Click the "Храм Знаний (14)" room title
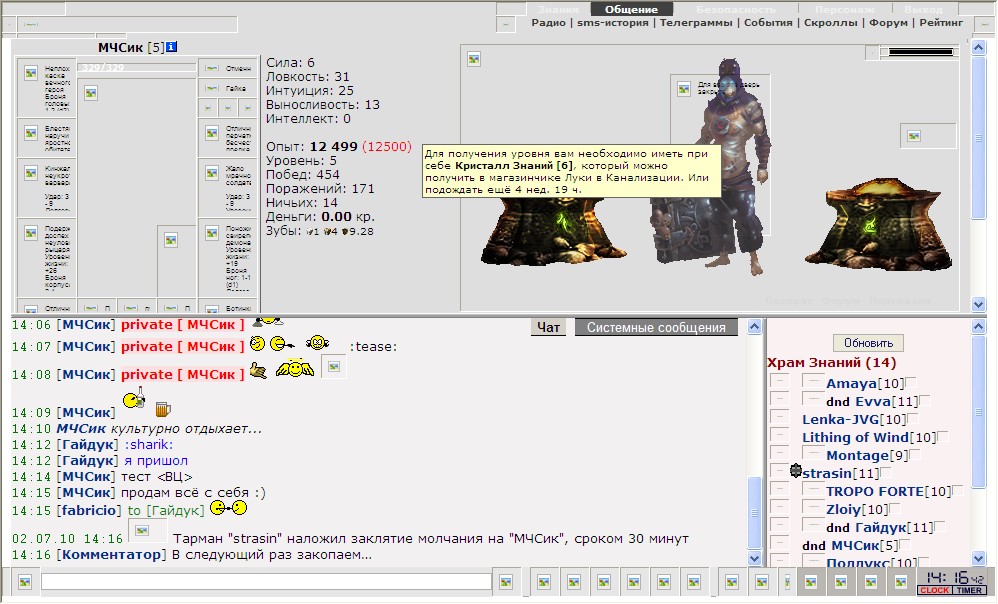This screenshot has width=998, height=604. tap(831, 363)
